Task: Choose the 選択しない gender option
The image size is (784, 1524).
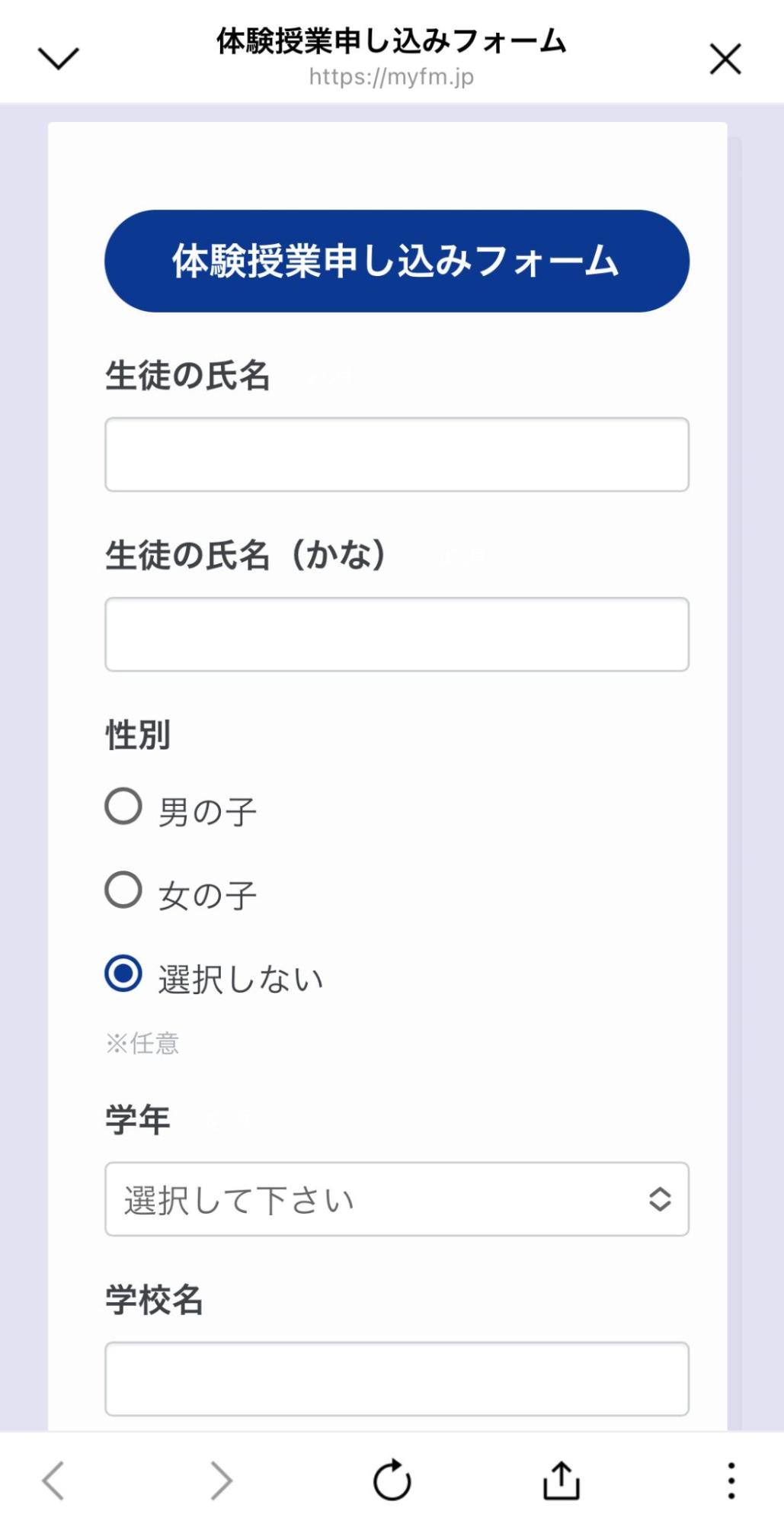Action: point(124,977)
